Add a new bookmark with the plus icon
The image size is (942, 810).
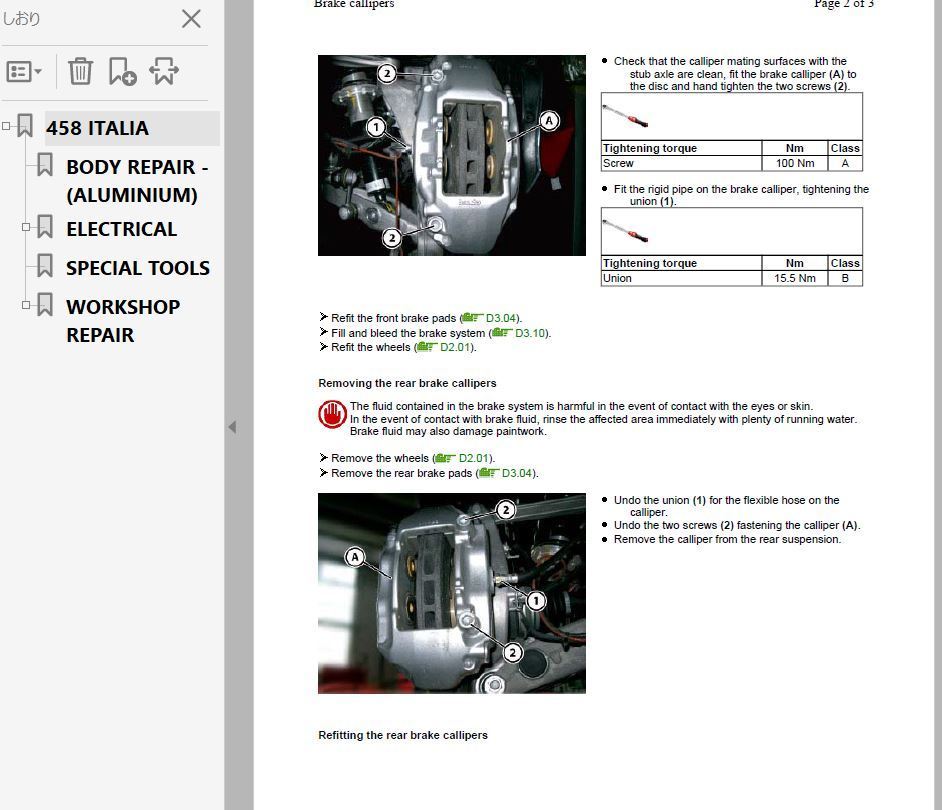(123, 72)
